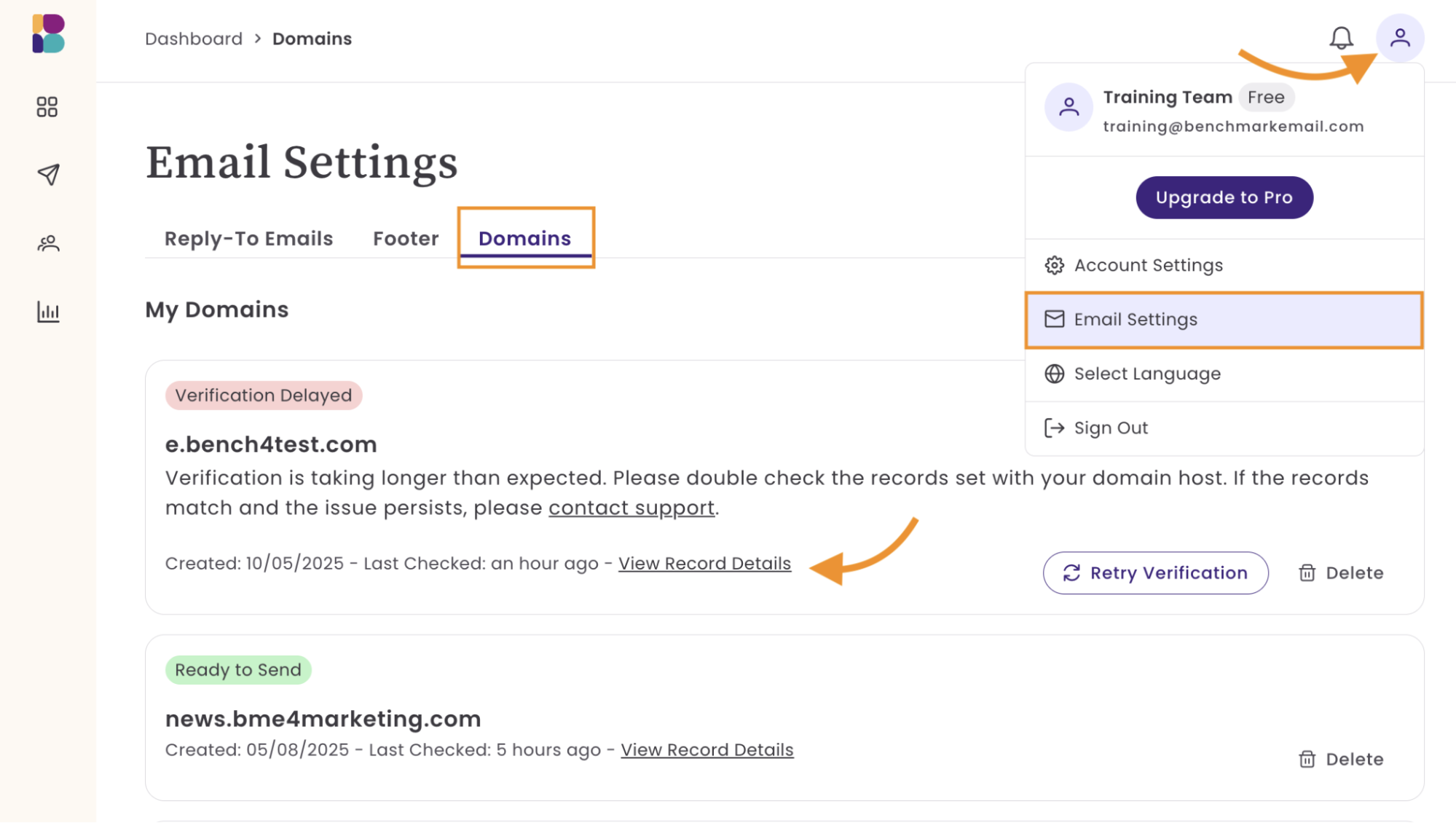Viewport: 1456px width, 823px height.
Task: Open the contact support link
Action: pos(631,508)
